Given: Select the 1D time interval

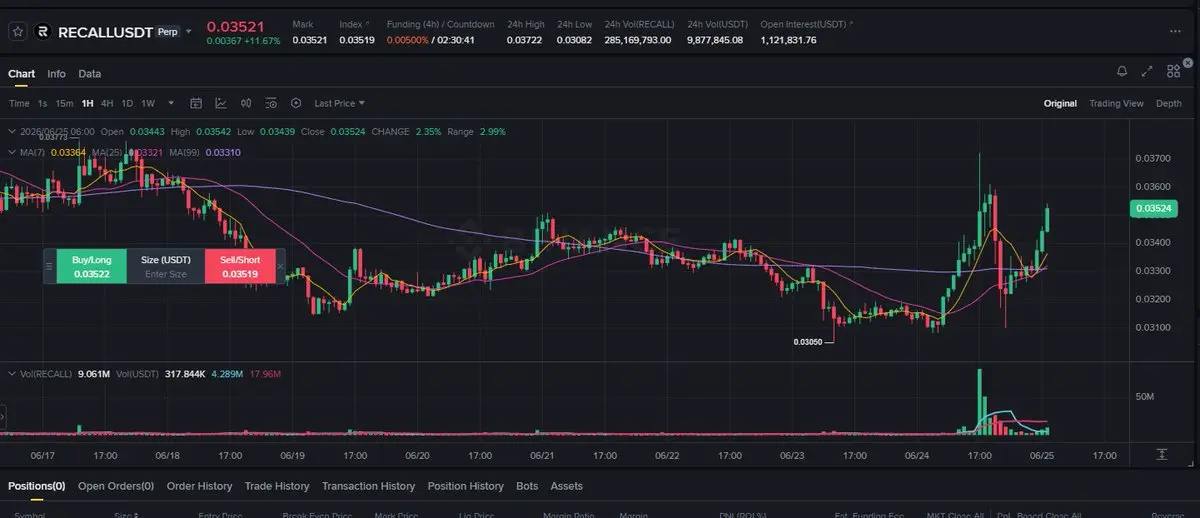Looking at the screenshot, I should pyautogui.click(x=127, y=103).
